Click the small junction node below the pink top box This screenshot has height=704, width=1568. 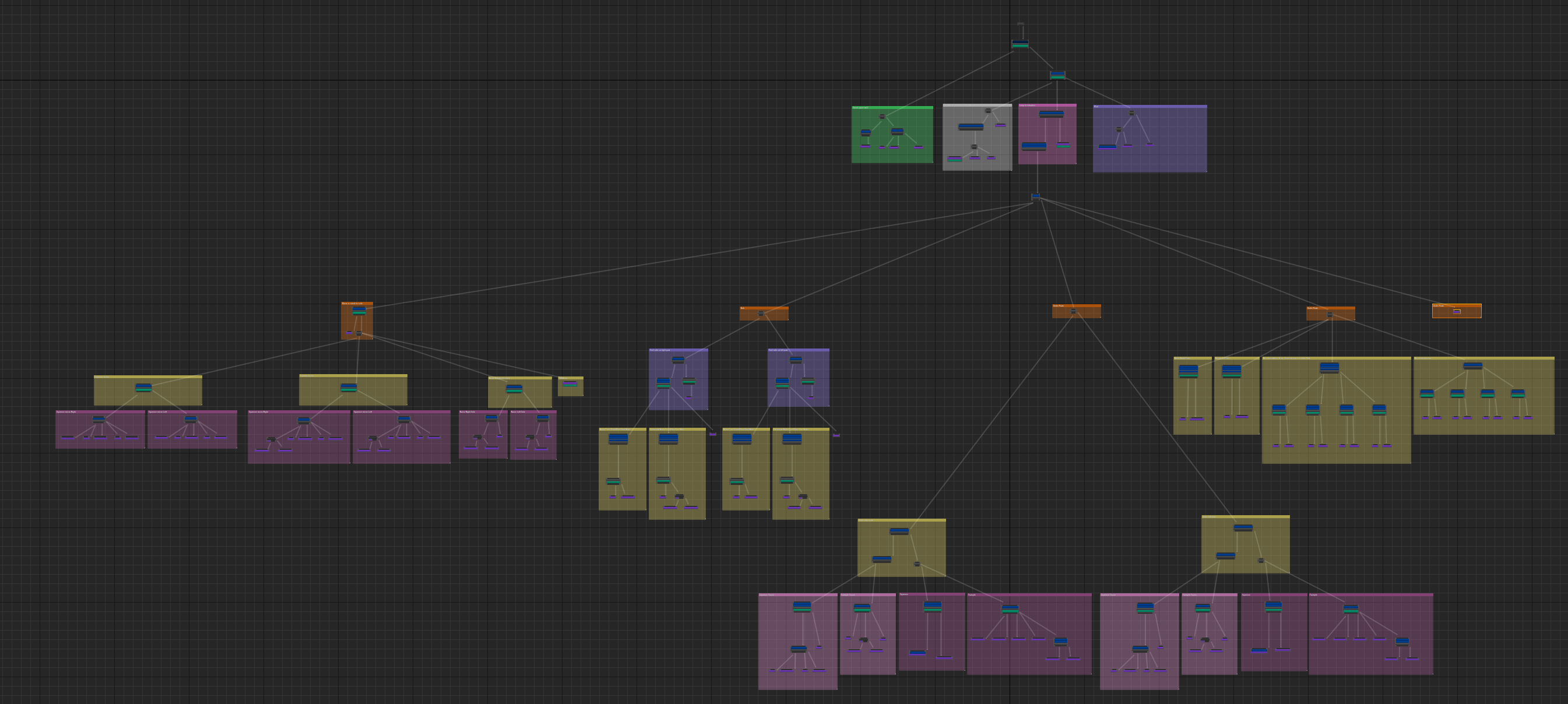click(1035, 196)
